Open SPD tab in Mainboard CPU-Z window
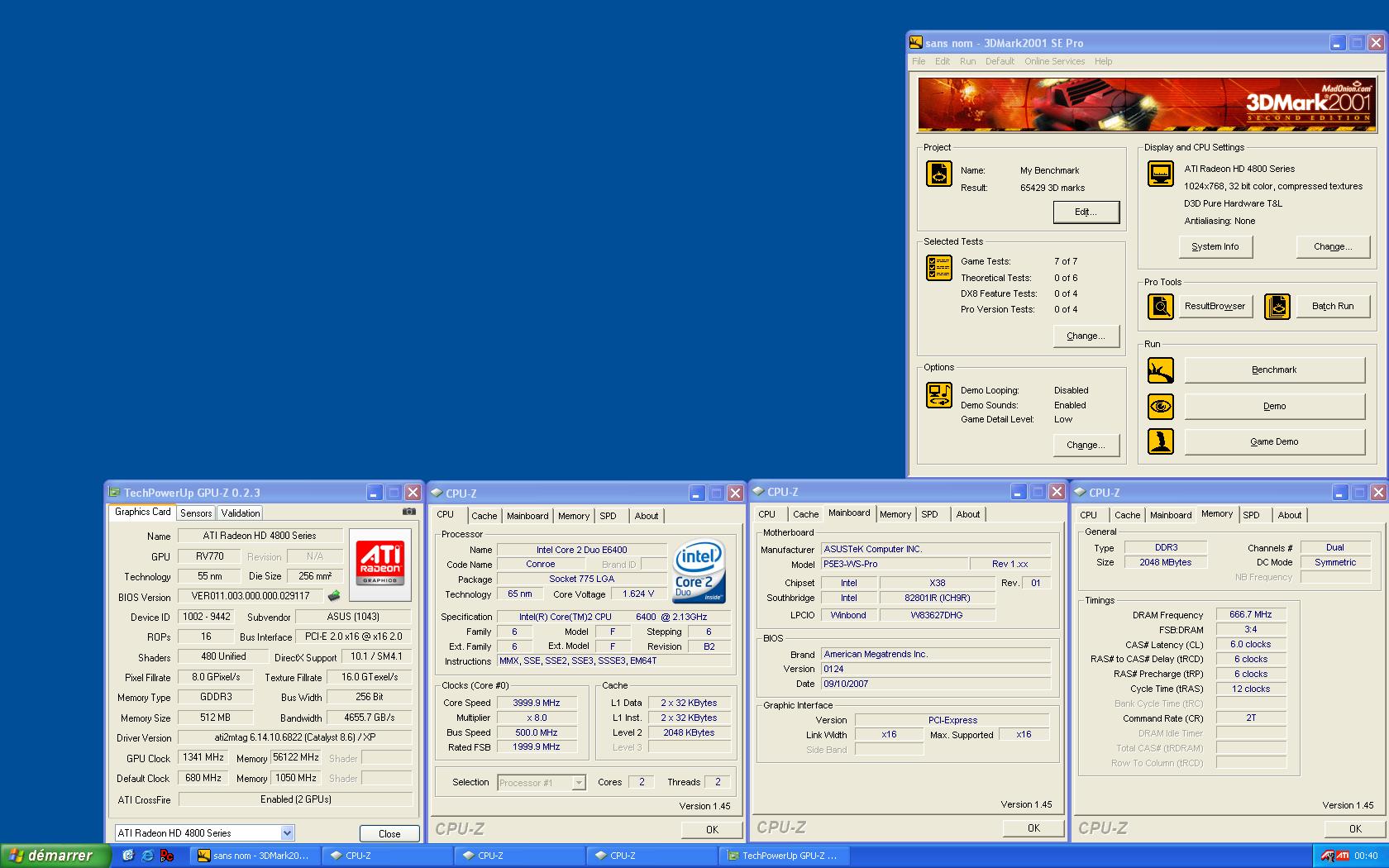1389x868 pixels. pyautogui.click(x=930, y=514)
